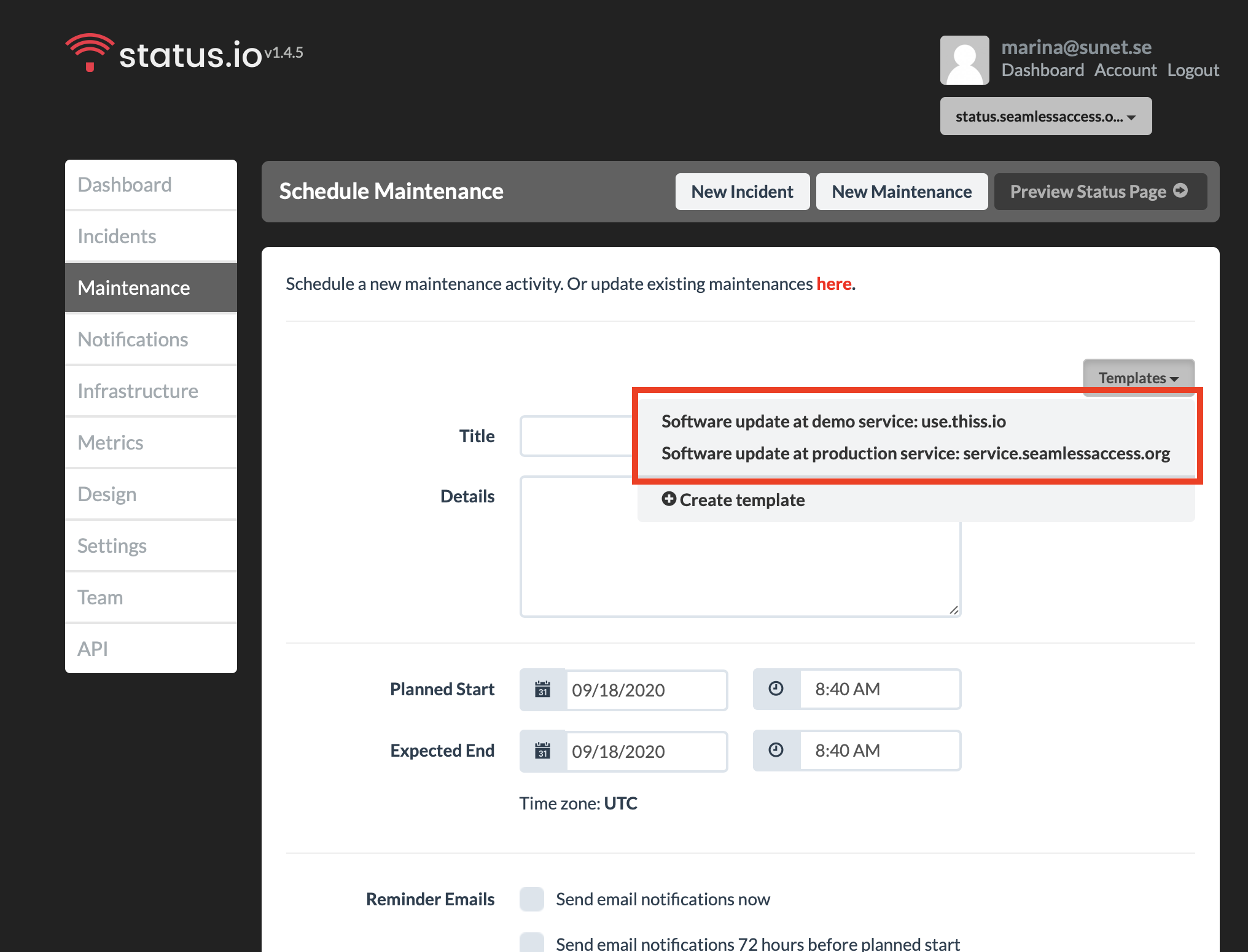Open Settings in the sidebar
The image size is (1248, 952).
pos(151,546)
